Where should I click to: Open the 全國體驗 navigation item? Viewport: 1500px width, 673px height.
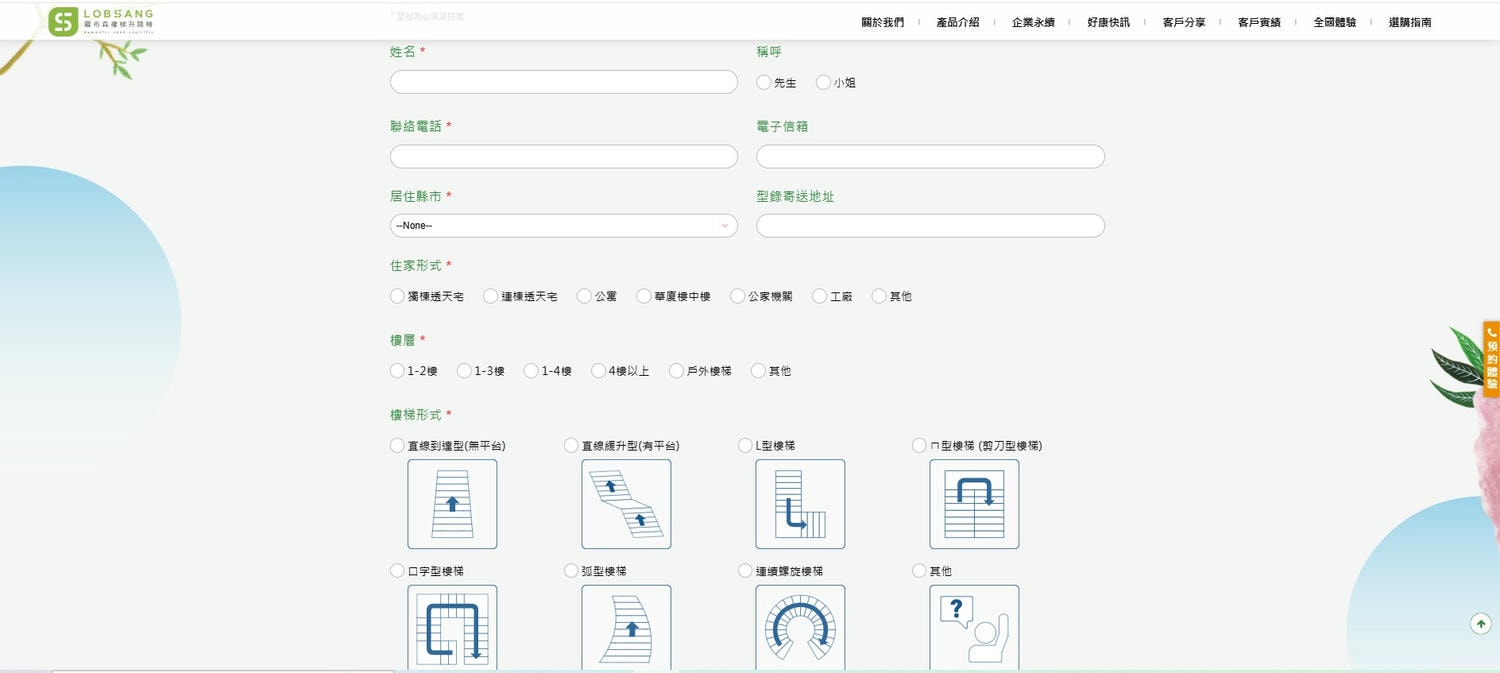[1336, 21]
